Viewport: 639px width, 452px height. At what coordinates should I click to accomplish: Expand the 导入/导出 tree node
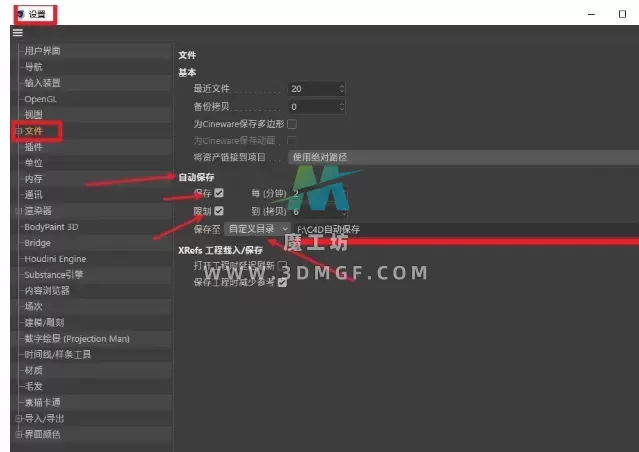pyautogui.click(x=18, y=419)
